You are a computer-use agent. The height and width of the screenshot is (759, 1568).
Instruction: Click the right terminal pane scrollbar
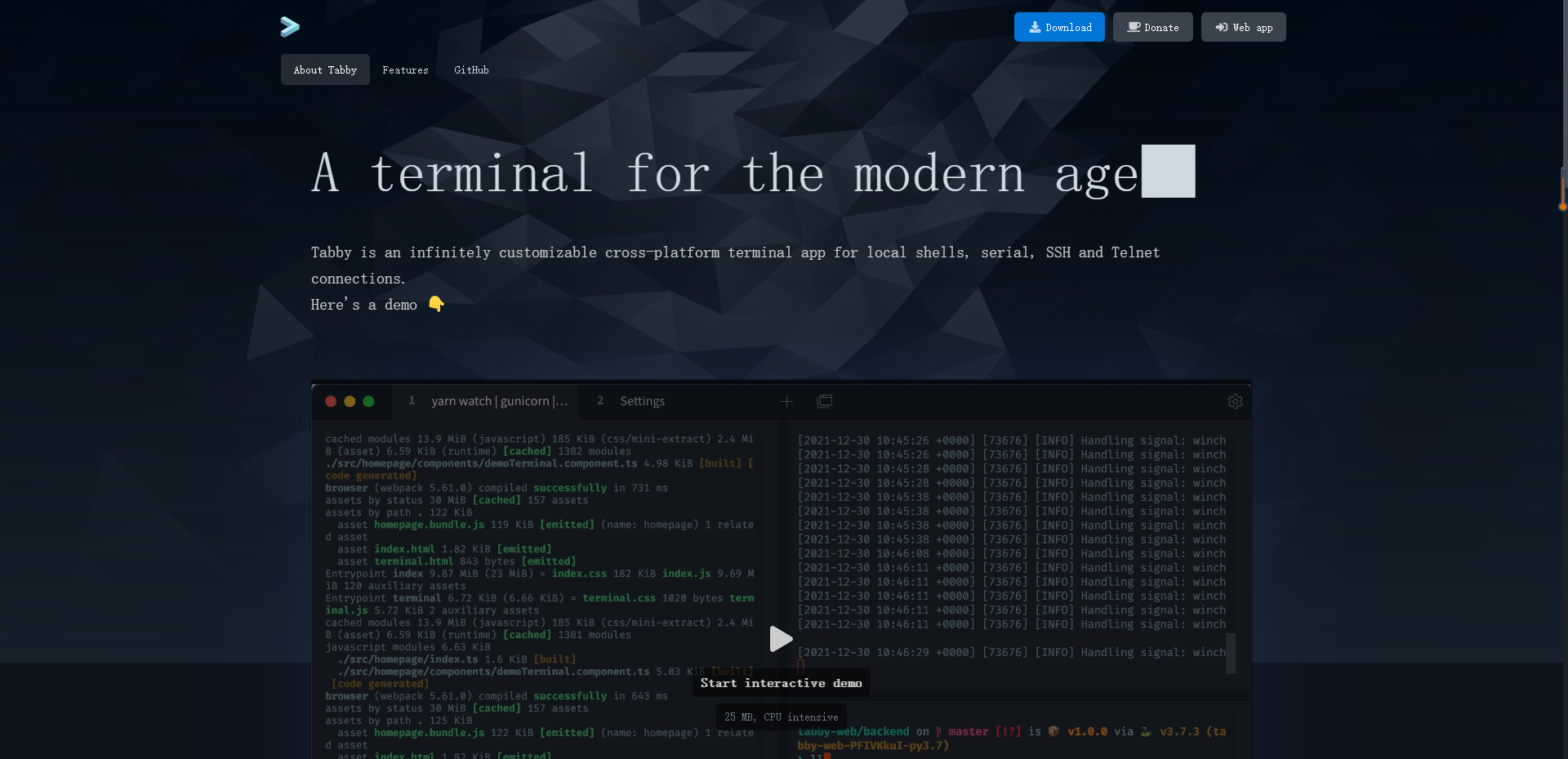pyautogui.click(x=1231, y=653)
